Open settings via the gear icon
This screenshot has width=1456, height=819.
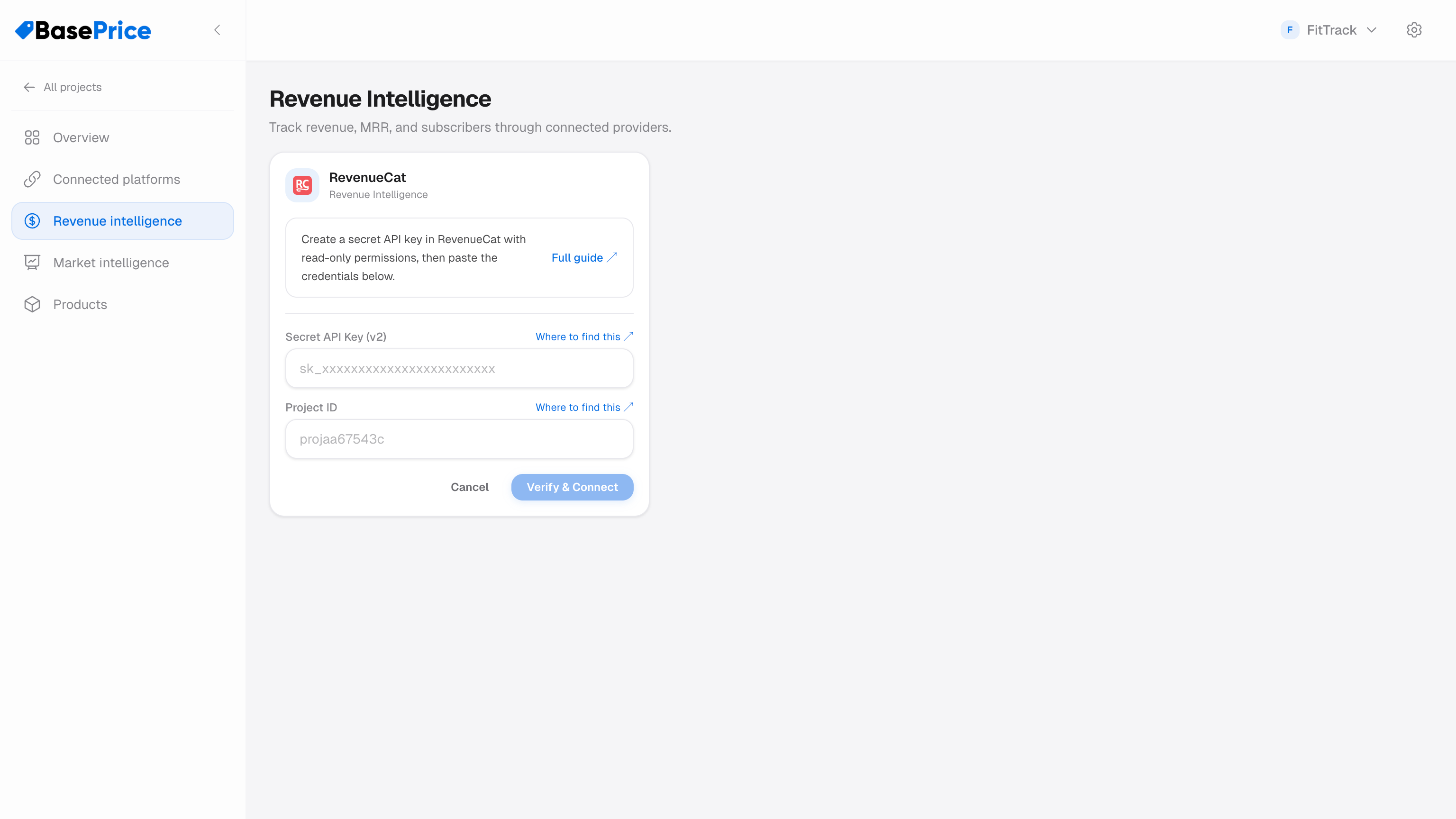coord(1414,30)
